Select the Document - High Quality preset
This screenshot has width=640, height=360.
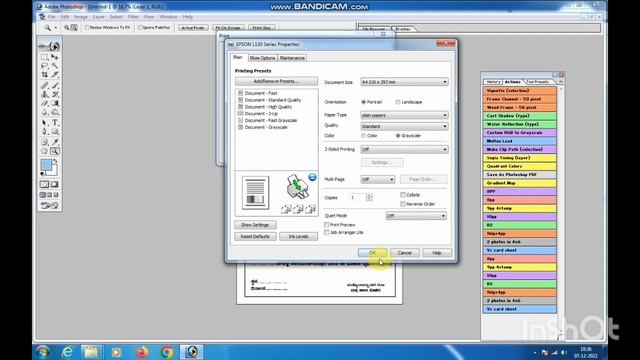tap(268, 107)
